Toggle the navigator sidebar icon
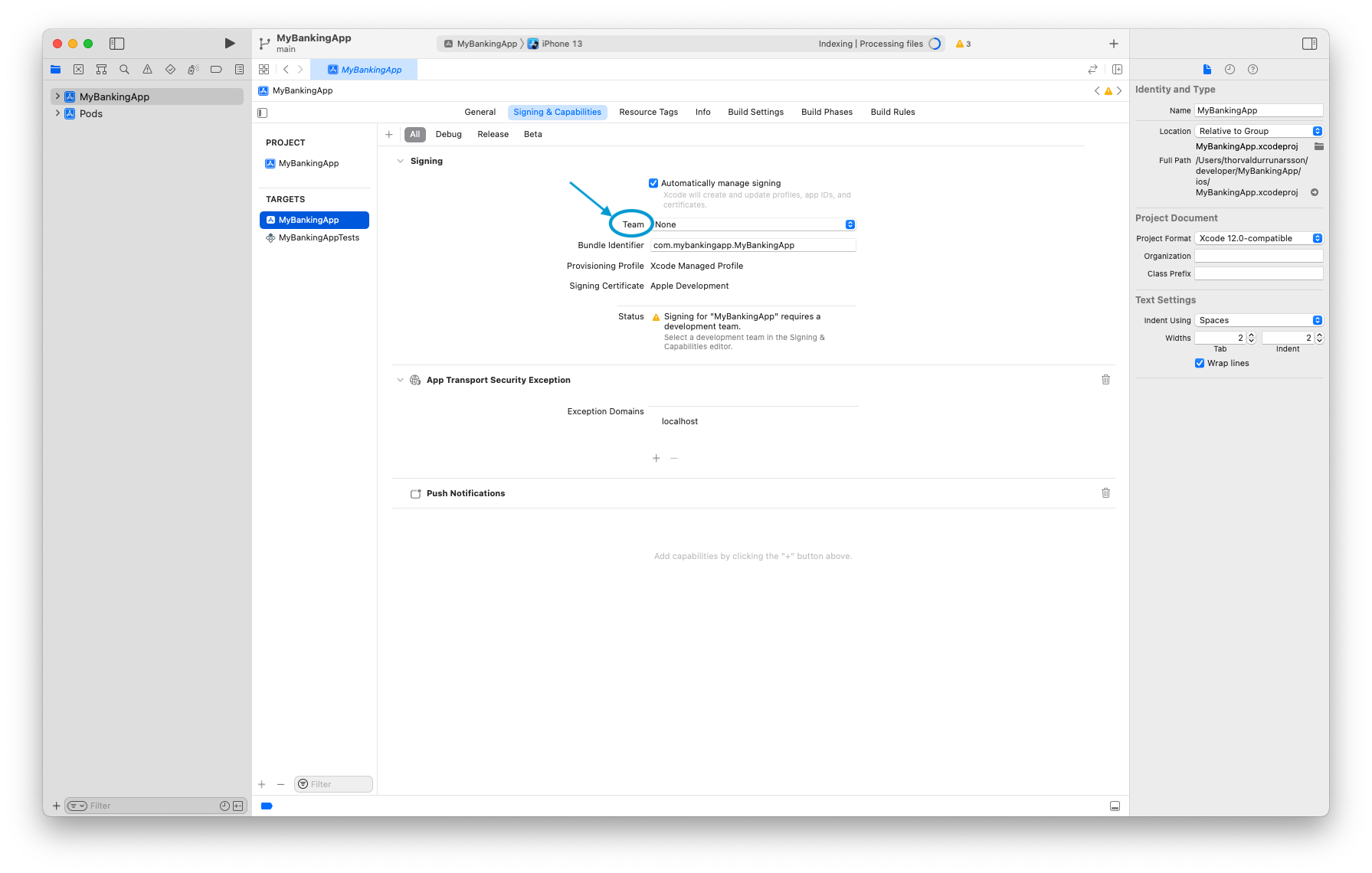Screen dimensions: 1372x873 pos(117,44)
